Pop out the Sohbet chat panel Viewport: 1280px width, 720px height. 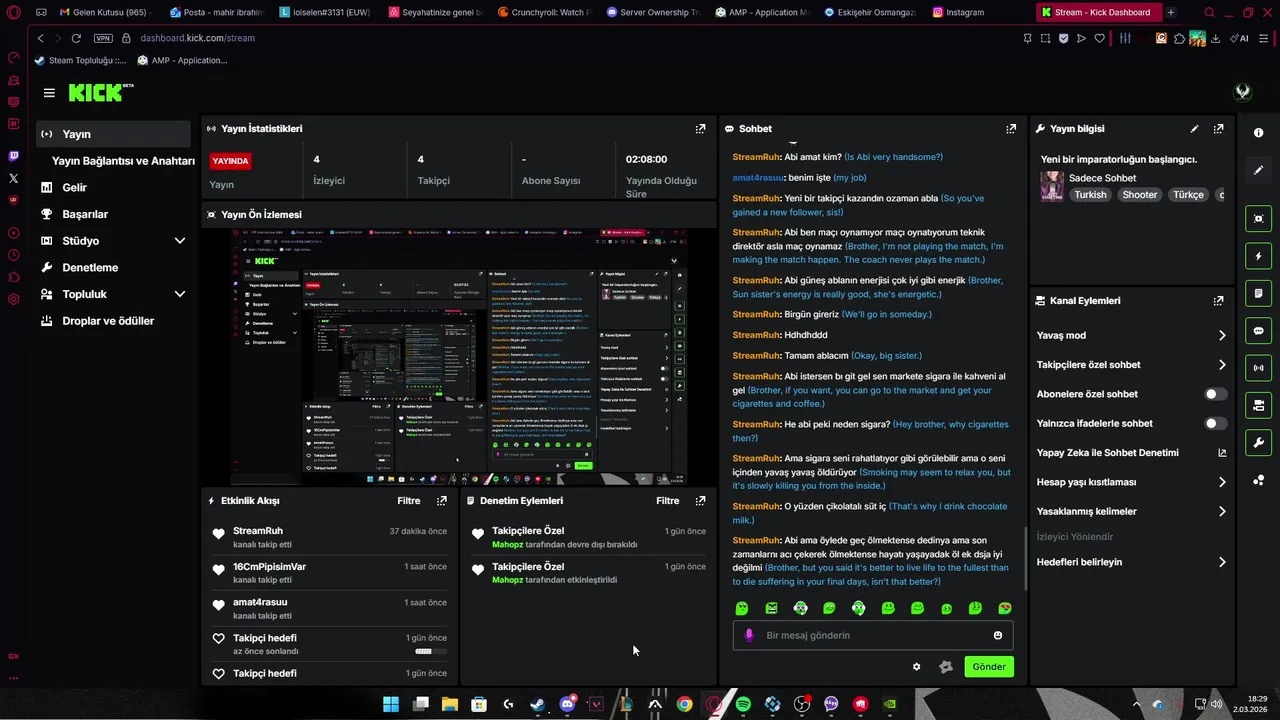[1011, 129]
